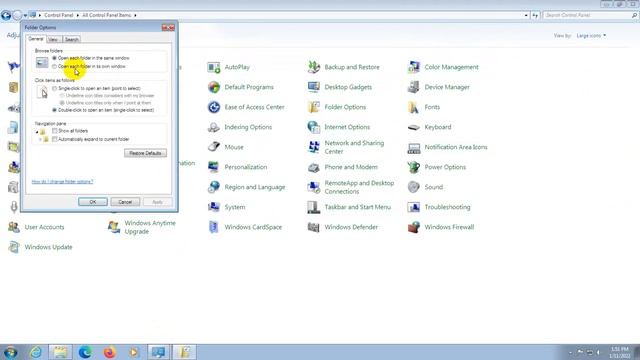Expand the arrow after 'Control Panel' breadcrumb
The image size is (640, 360).
click(78, 16)
